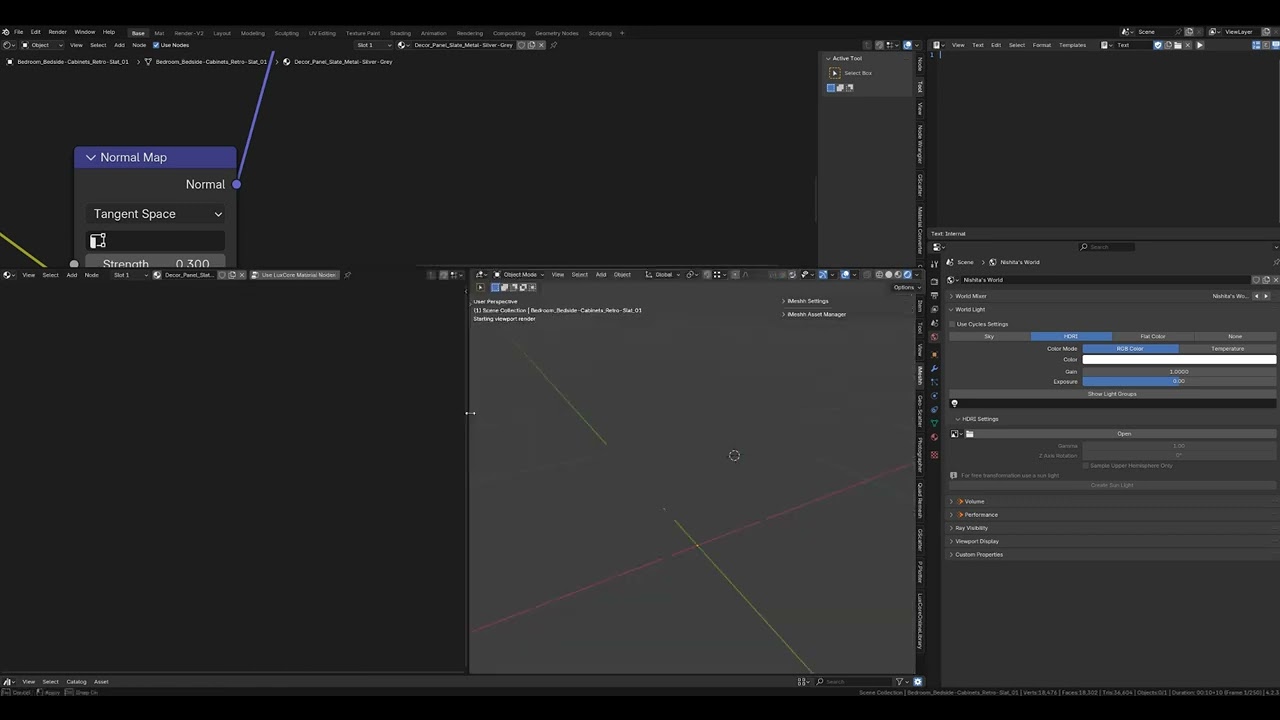Open the Modifiers properties wrench tab
This screenshot has height=720, width=1280.
(935, 369)
